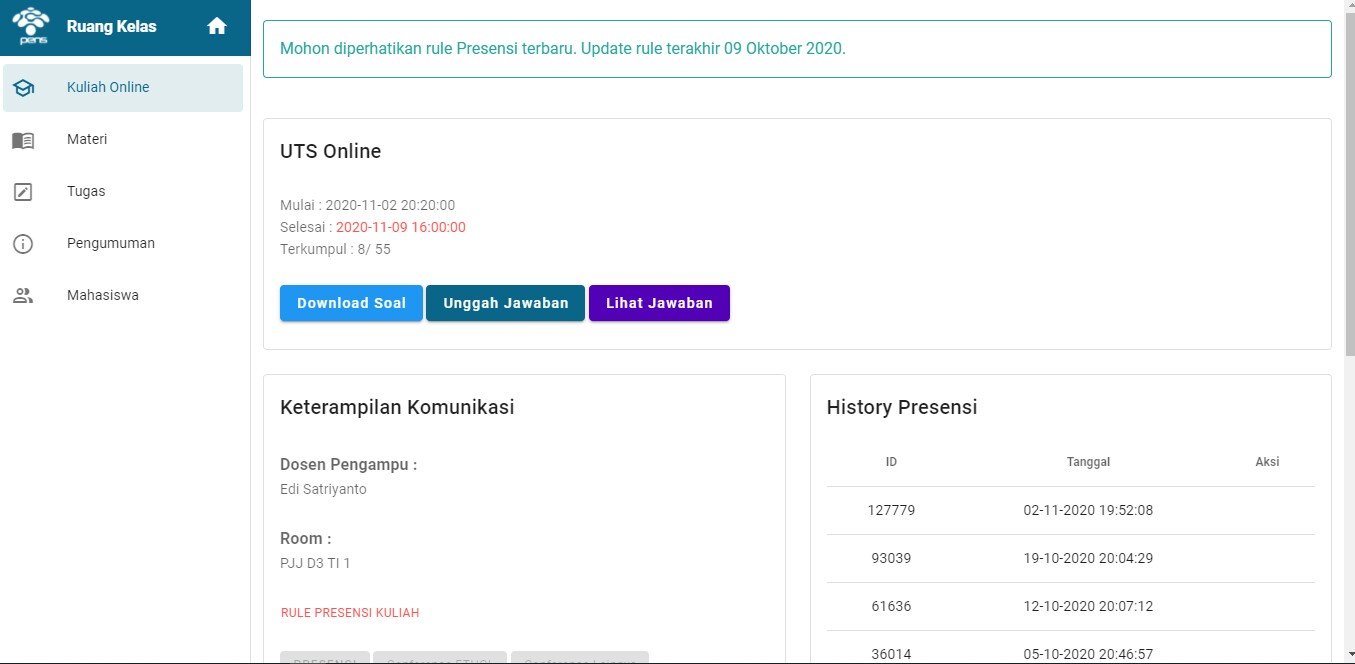The width and height of the screenshot is (1355, 664).
Task: Select presensi history row 127779
Action: coord(1070,510)
